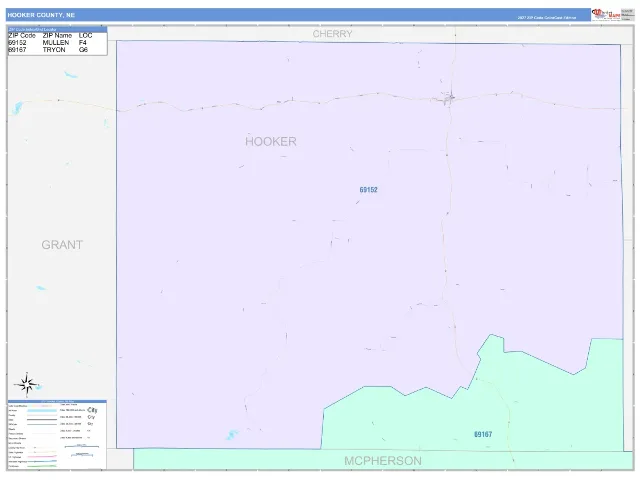
Task: Click the HOOKER county name label
Action: click(271, 142)
